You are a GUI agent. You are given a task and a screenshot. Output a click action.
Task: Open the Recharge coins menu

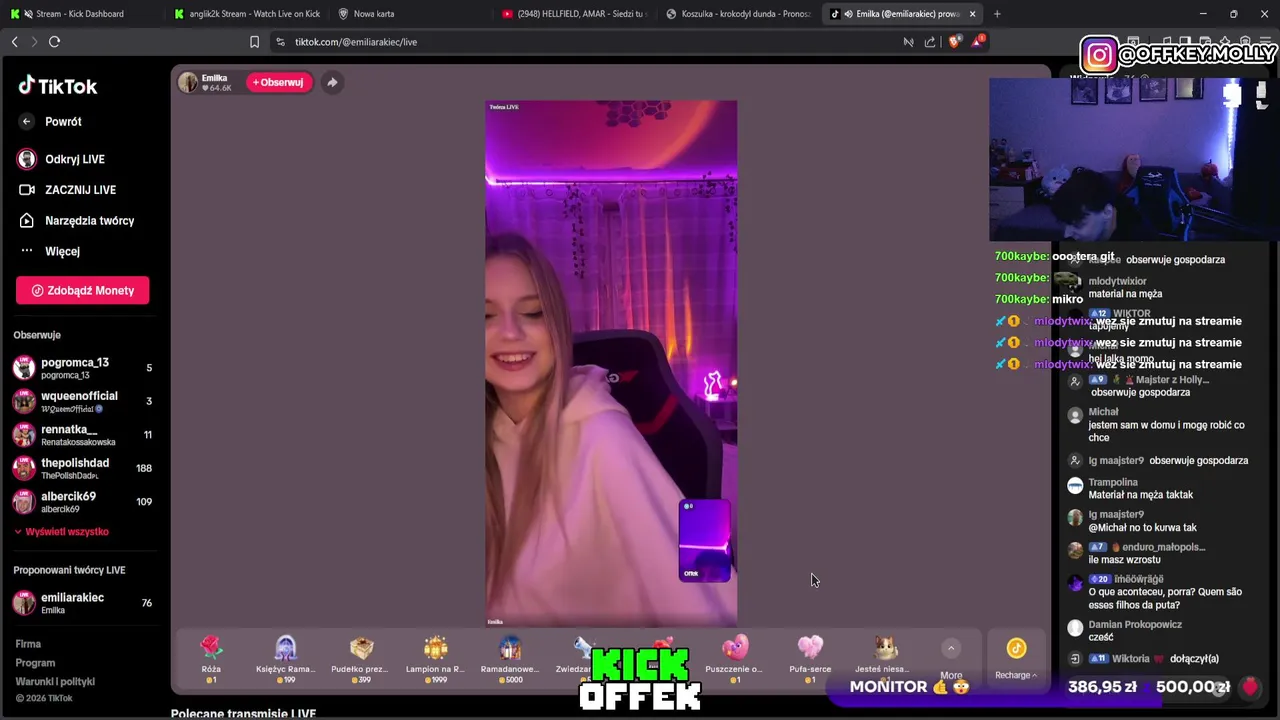point(1016,659)
